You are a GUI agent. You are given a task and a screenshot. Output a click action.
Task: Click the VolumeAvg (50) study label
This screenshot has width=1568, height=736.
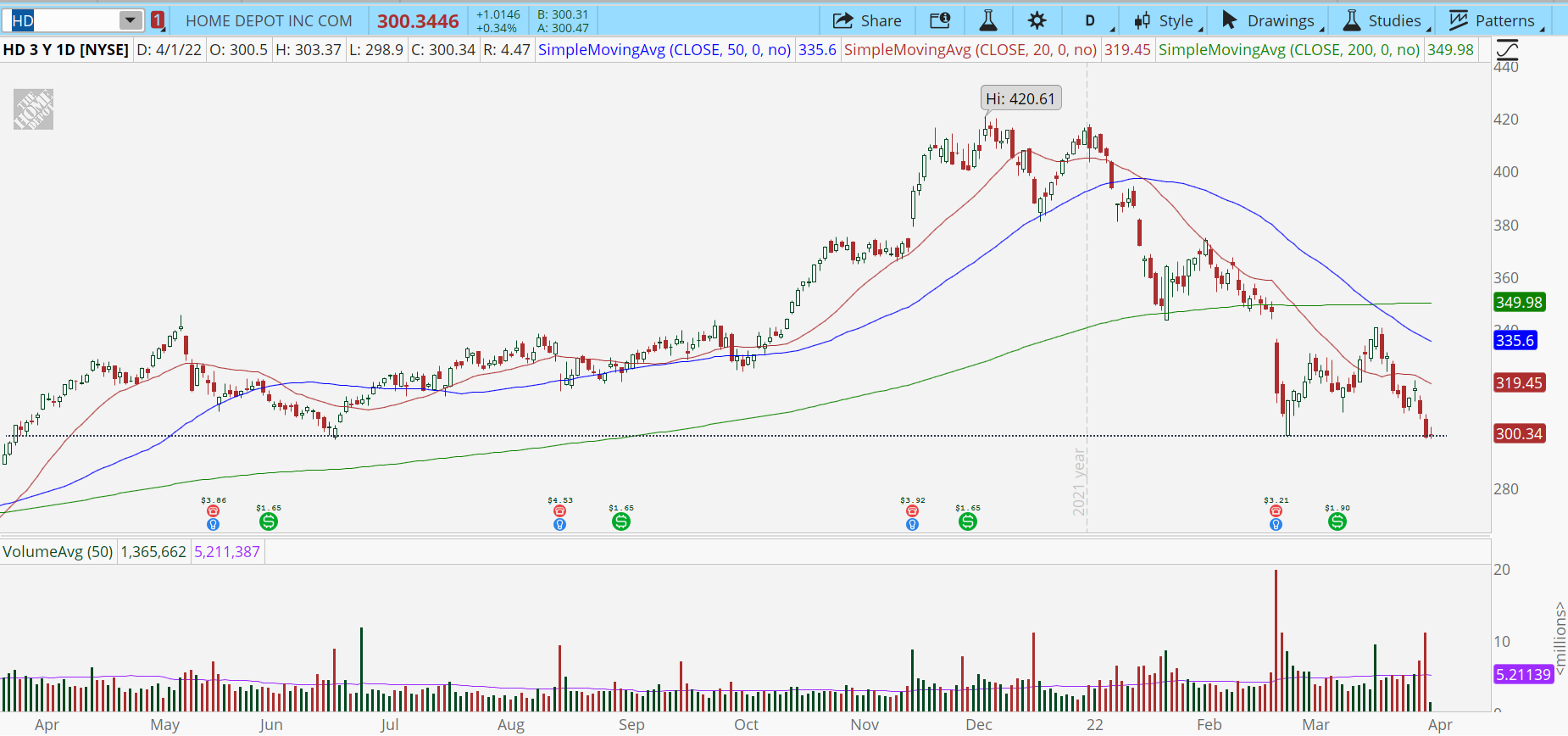click(58, 552)
